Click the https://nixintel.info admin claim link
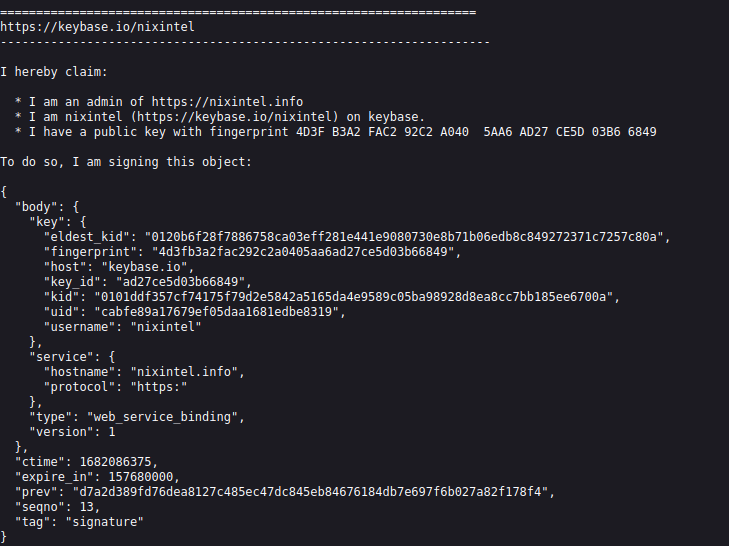The image size is (729, 546). (227, 102)
